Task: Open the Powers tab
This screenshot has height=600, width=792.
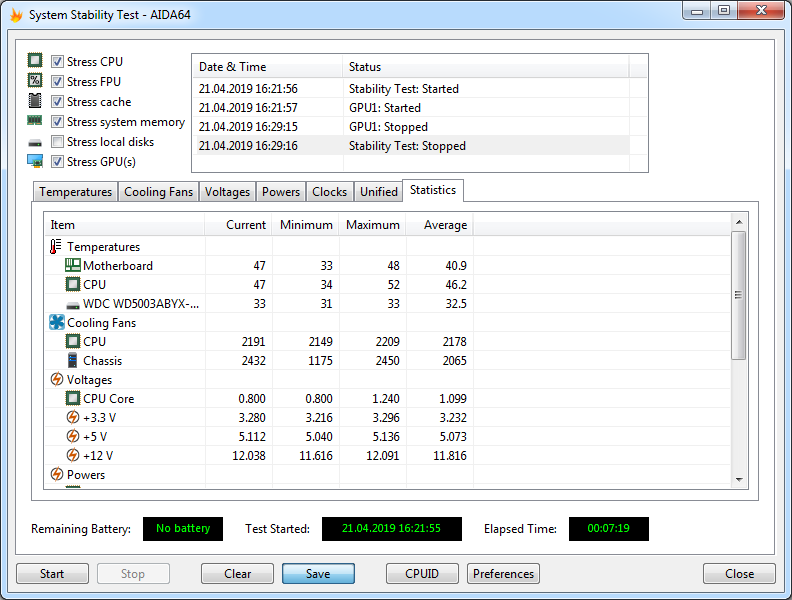Action: 281,192
